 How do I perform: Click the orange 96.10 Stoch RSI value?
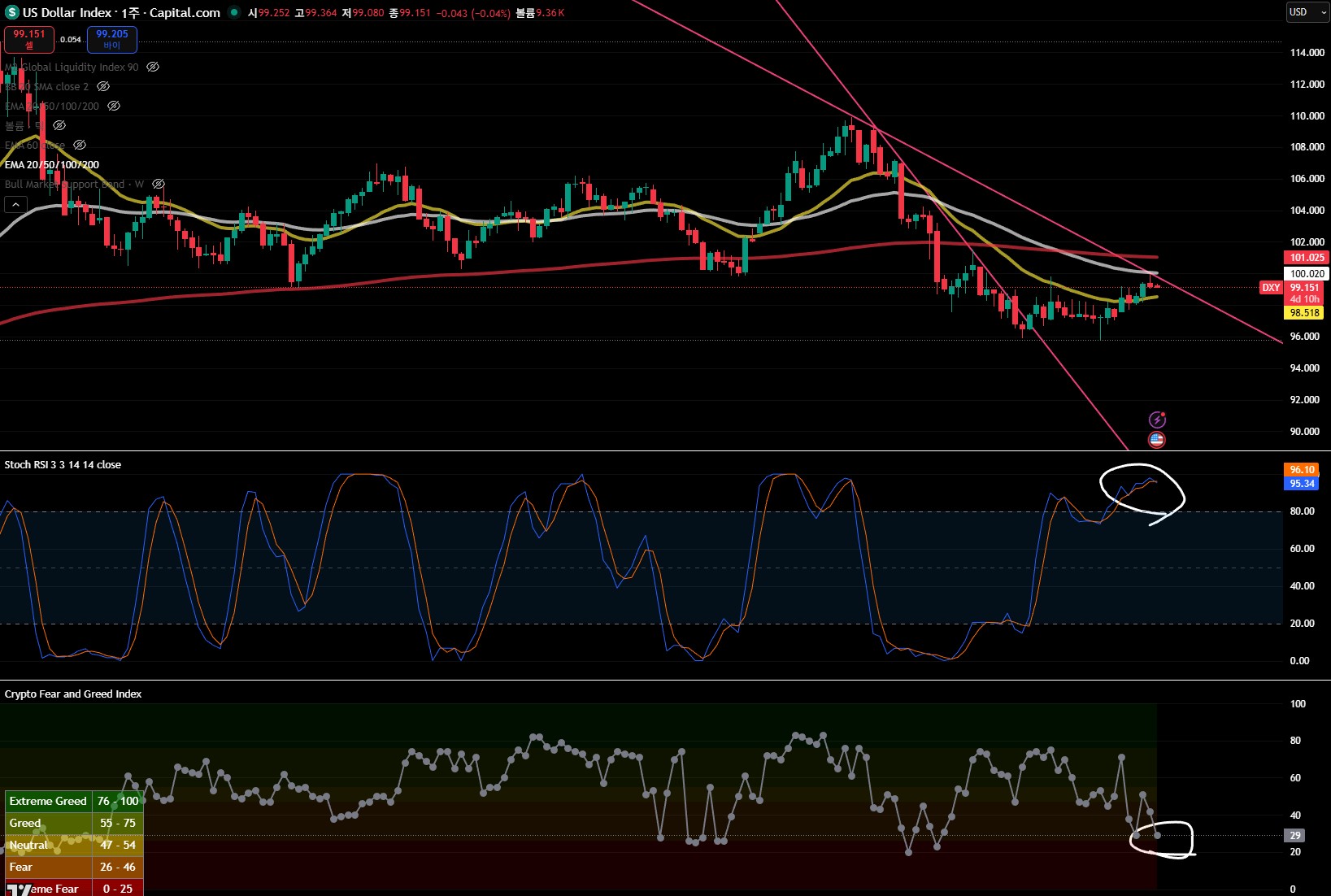1302,469
